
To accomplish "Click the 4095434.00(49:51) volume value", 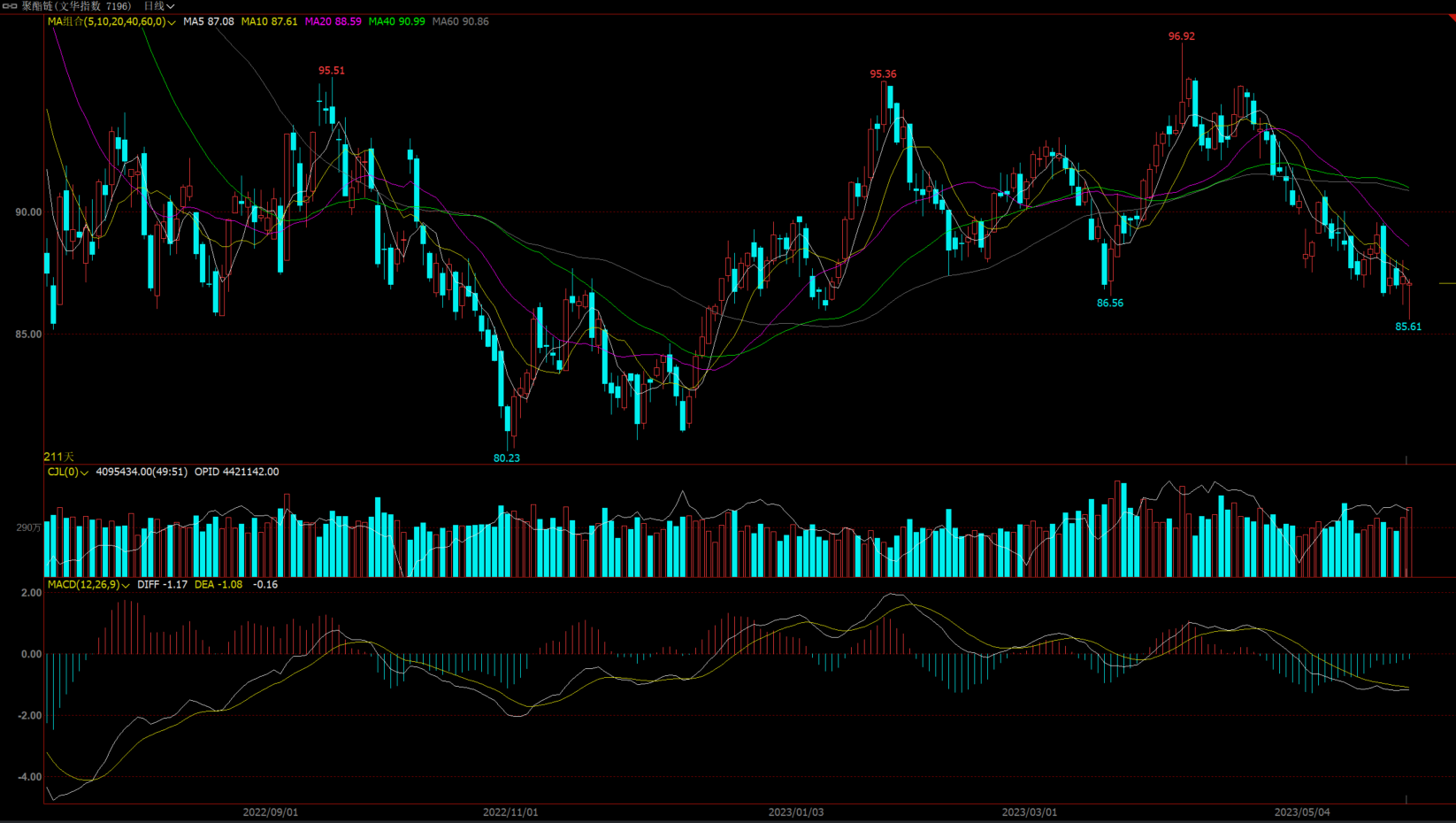I will click(x=142, y=472).
